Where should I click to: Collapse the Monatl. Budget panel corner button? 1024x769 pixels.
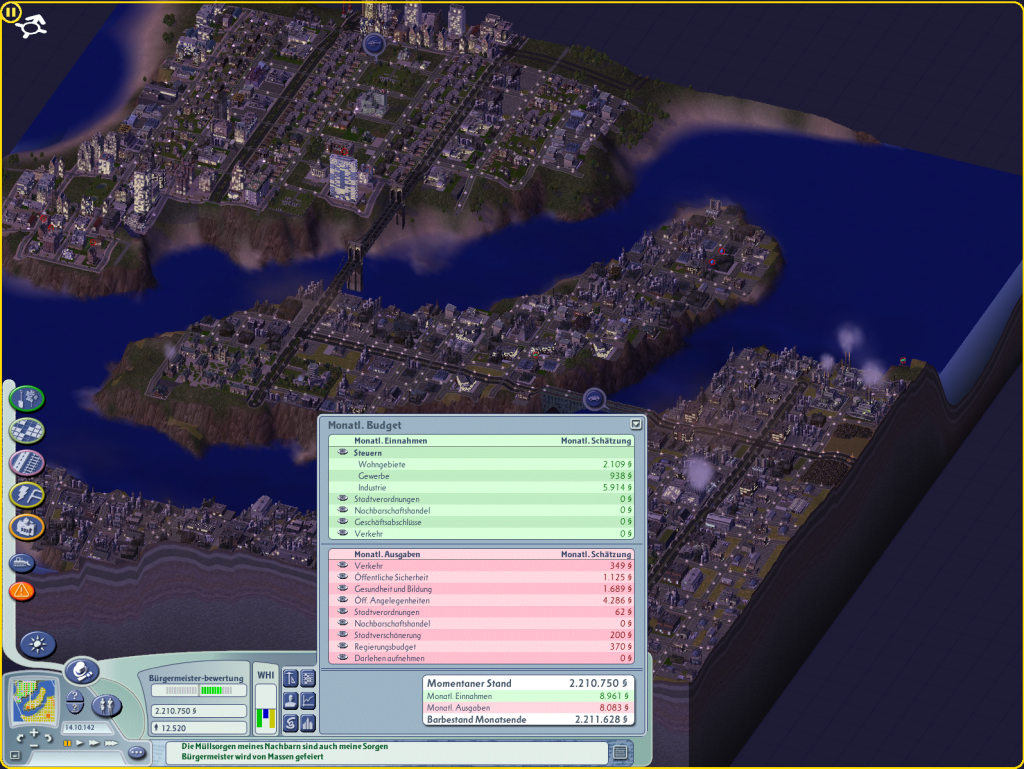(636, 424)
